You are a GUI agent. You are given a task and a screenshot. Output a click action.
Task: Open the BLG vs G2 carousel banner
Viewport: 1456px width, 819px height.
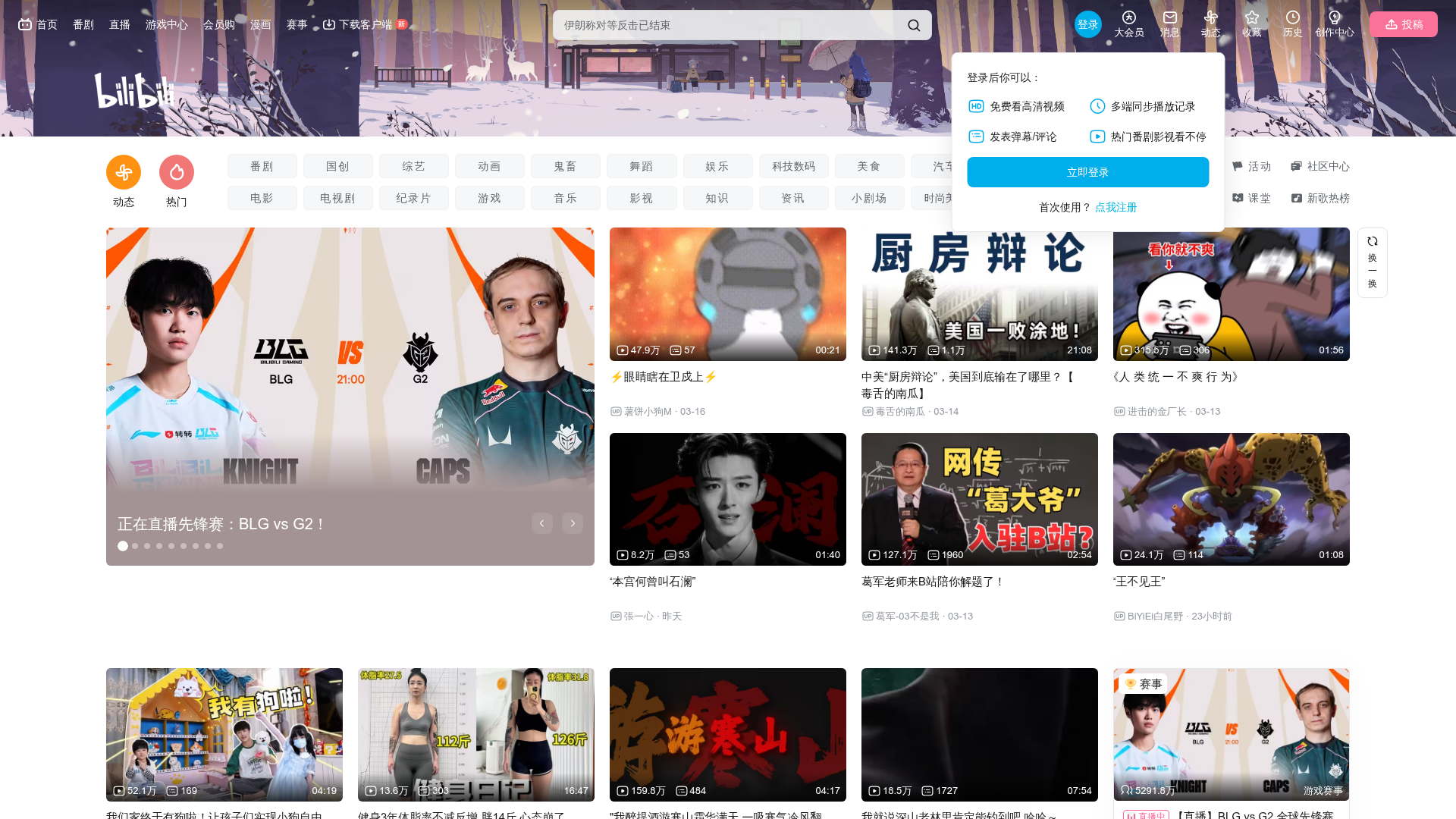[350, 397]
